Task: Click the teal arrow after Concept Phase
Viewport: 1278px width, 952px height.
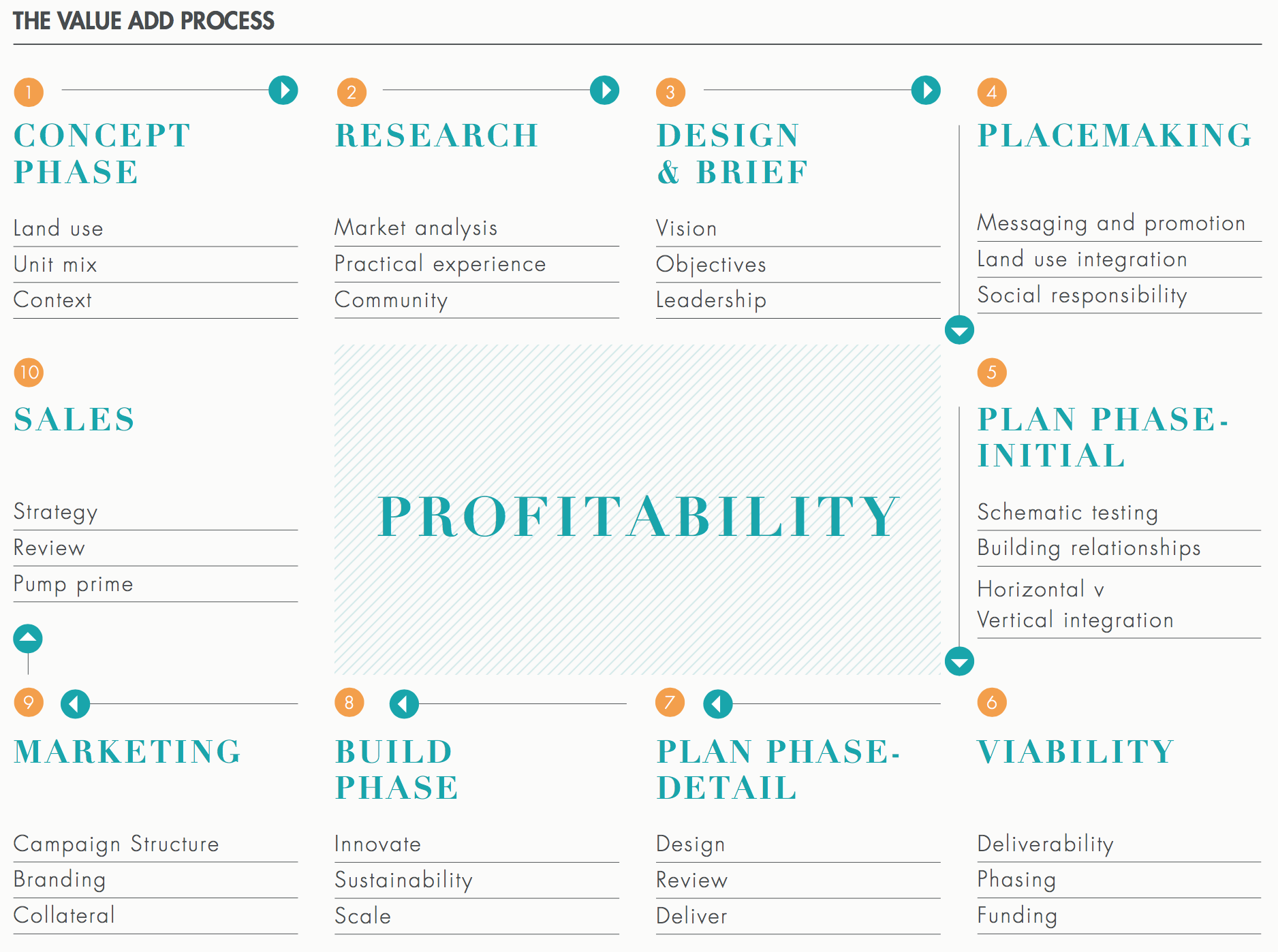Action: (283, 90)
